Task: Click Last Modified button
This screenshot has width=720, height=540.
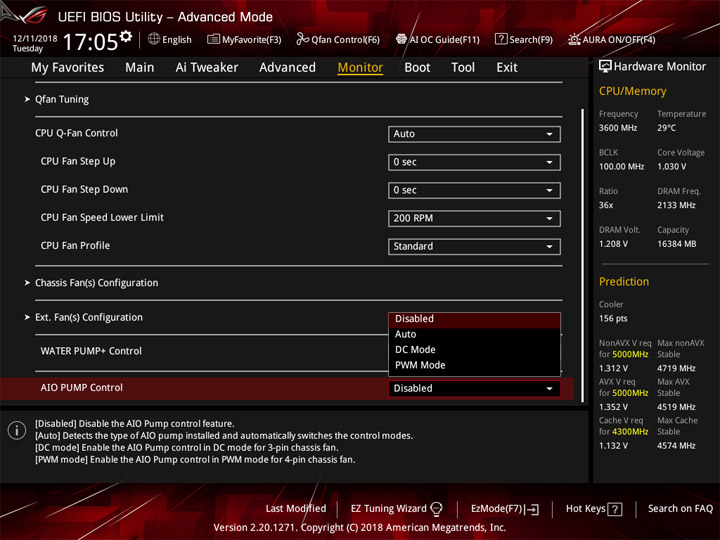Action: tap(296, 509)
